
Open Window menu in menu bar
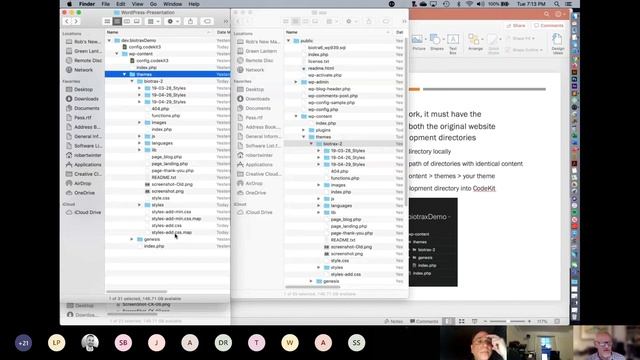(x=173, y=4)
